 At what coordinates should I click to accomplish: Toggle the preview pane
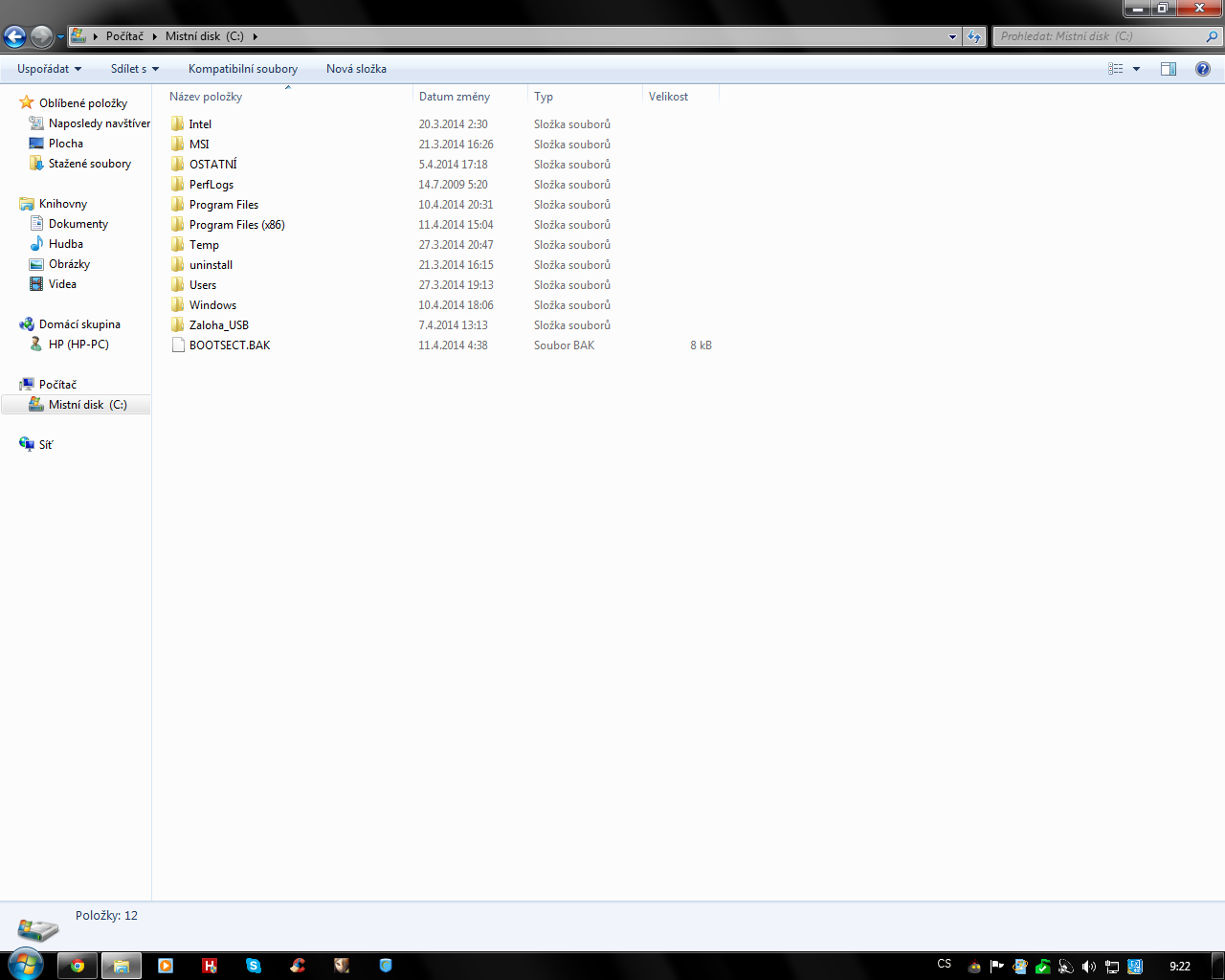(x=1169, y=69)
